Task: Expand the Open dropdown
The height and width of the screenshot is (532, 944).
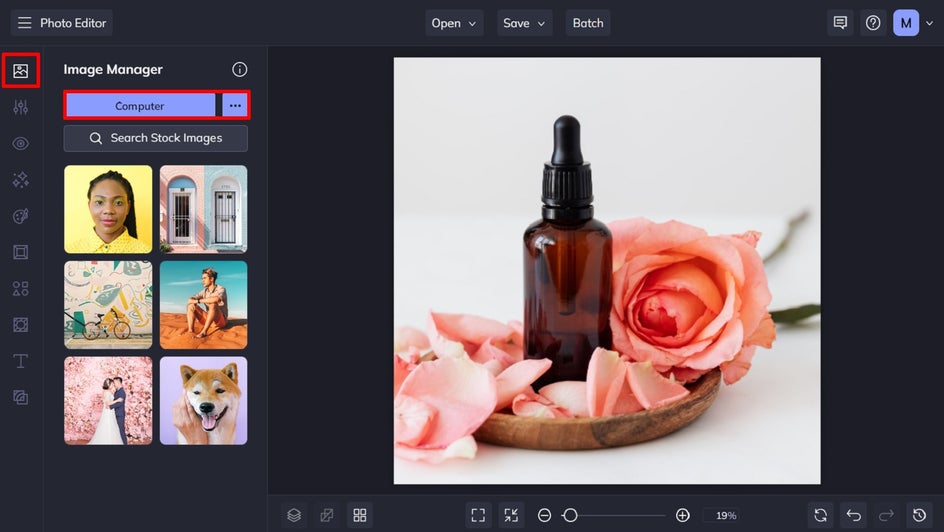Action: click(x=455, y=23)
